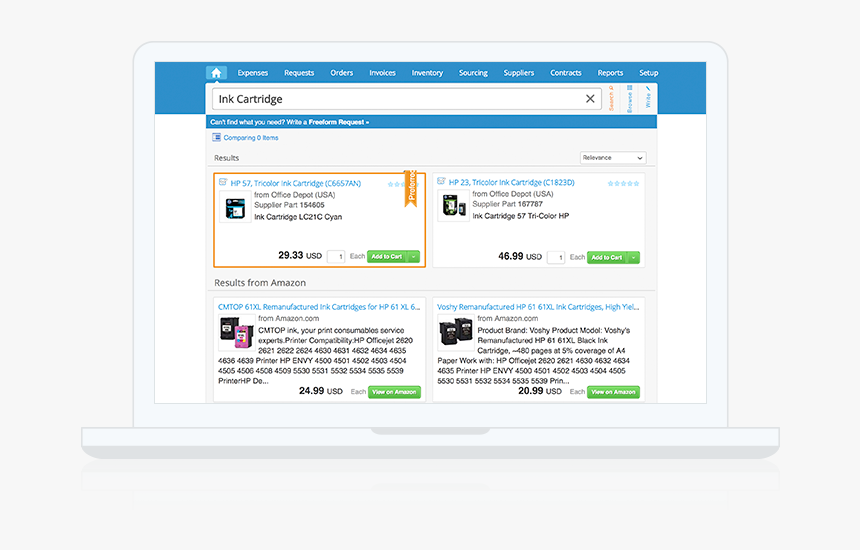Select the '24.99 USD' price text
Image resolution: width=860 pixels, height=550 pixels.
coord(321,391)
